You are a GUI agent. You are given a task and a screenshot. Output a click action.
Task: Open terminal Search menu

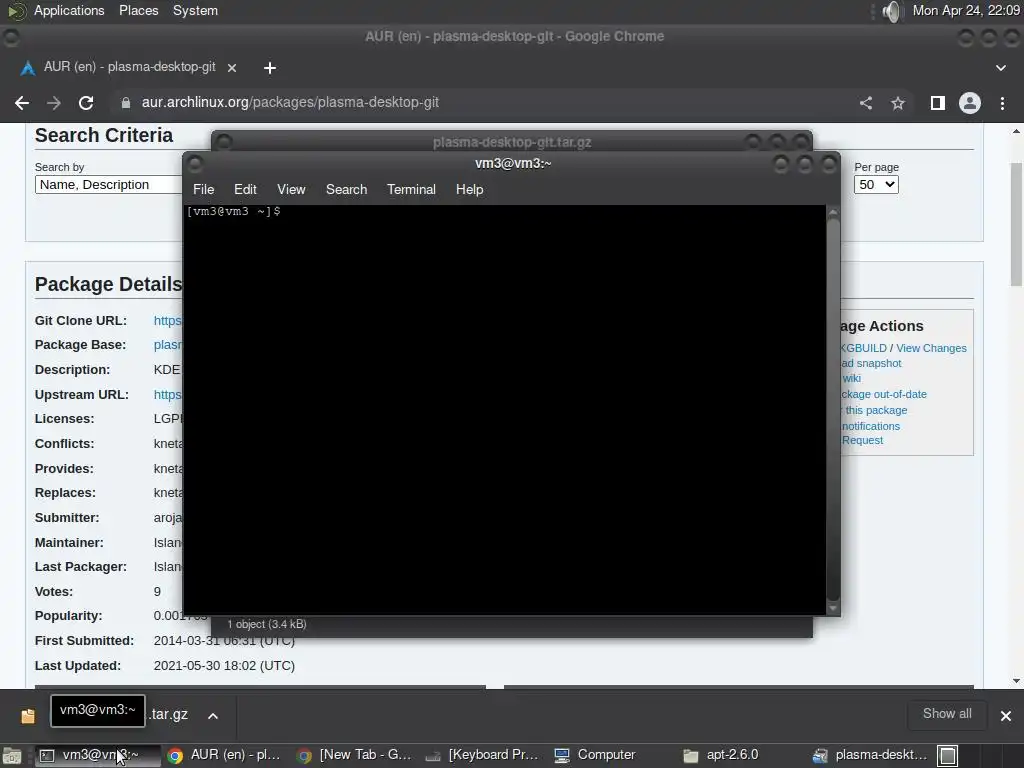tap(346, 189)
